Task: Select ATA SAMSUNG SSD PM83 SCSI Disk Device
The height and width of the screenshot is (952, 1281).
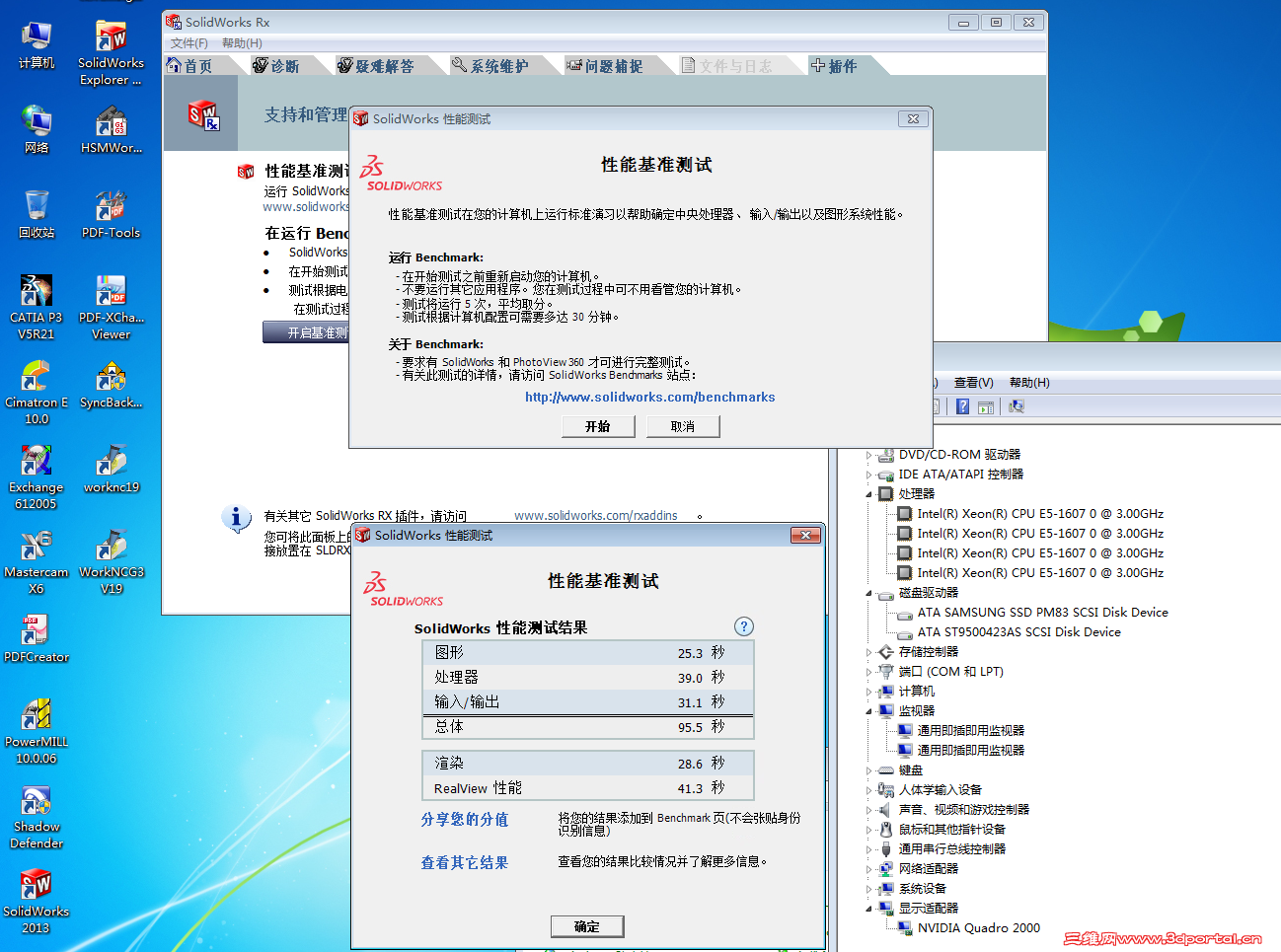Action: [x=1042, y=613]
